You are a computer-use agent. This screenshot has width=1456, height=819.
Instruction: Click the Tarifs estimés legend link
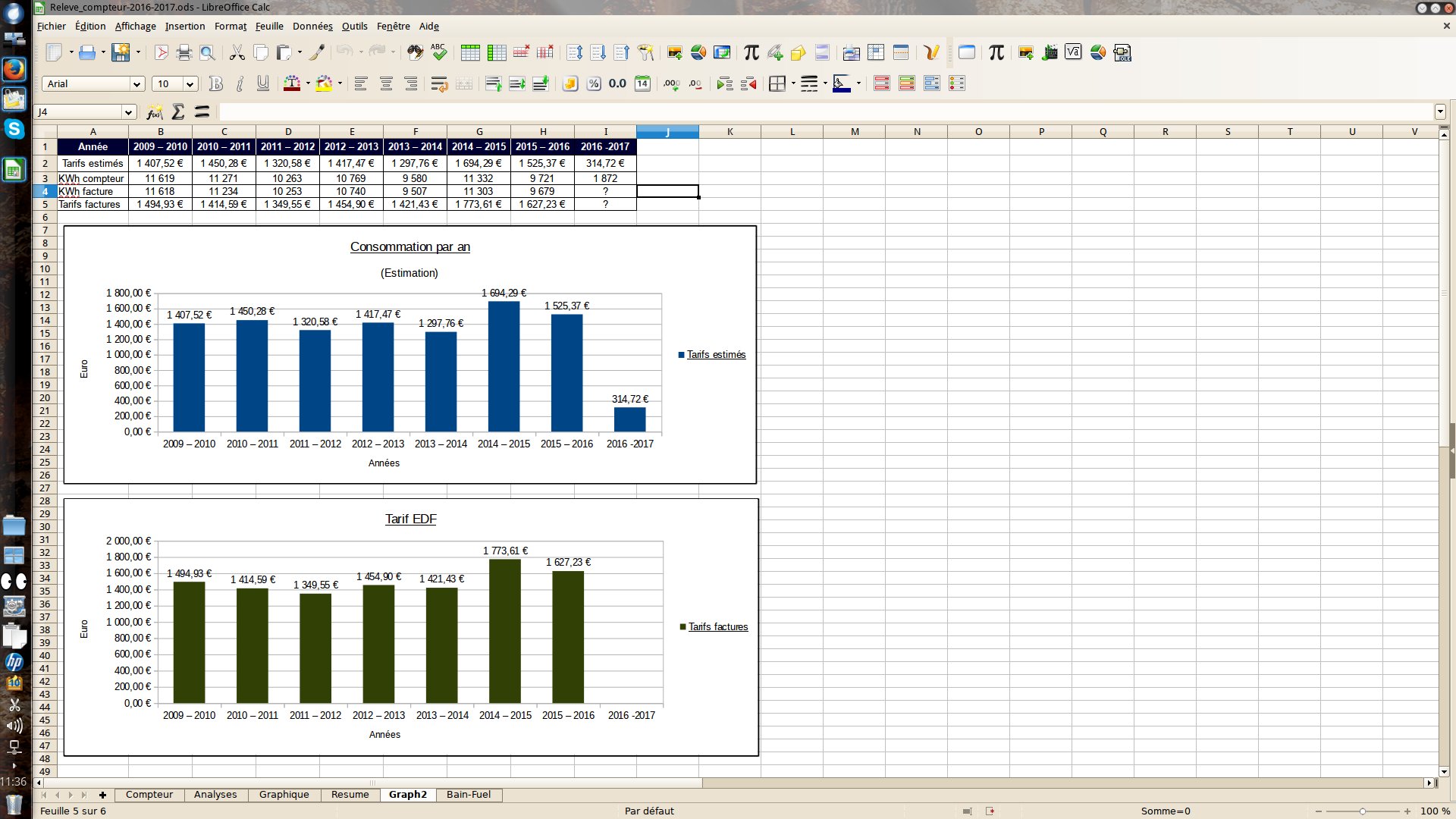(x=716, y=354)
